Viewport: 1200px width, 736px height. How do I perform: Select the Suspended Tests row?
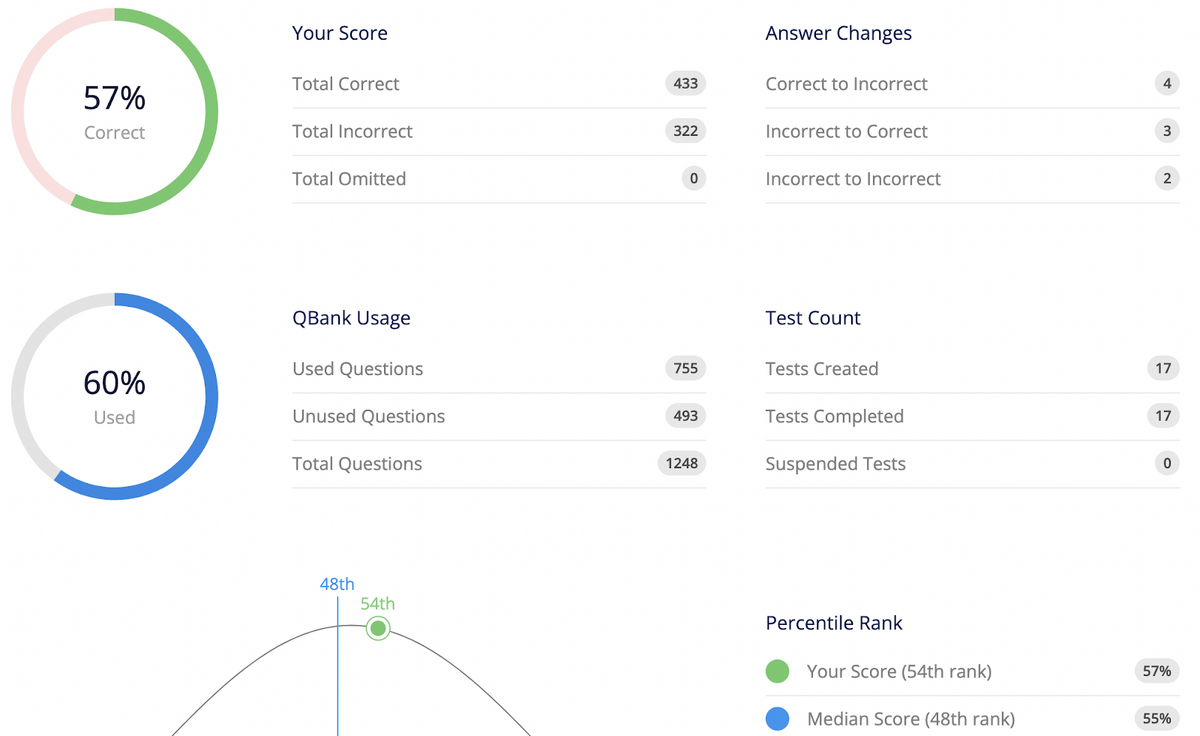[972, 464]
